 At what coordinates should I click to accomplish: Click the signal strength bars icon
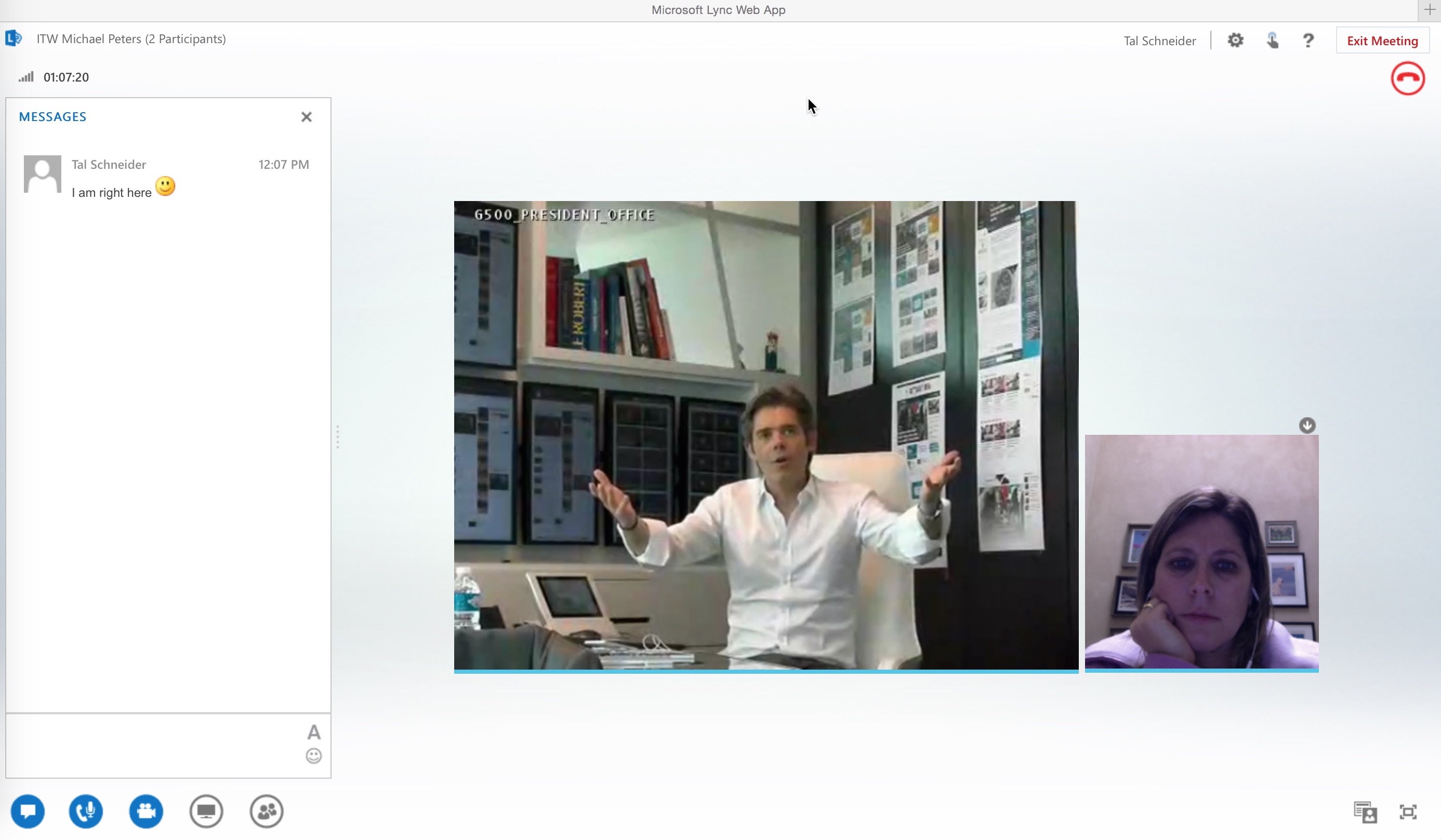27,77
